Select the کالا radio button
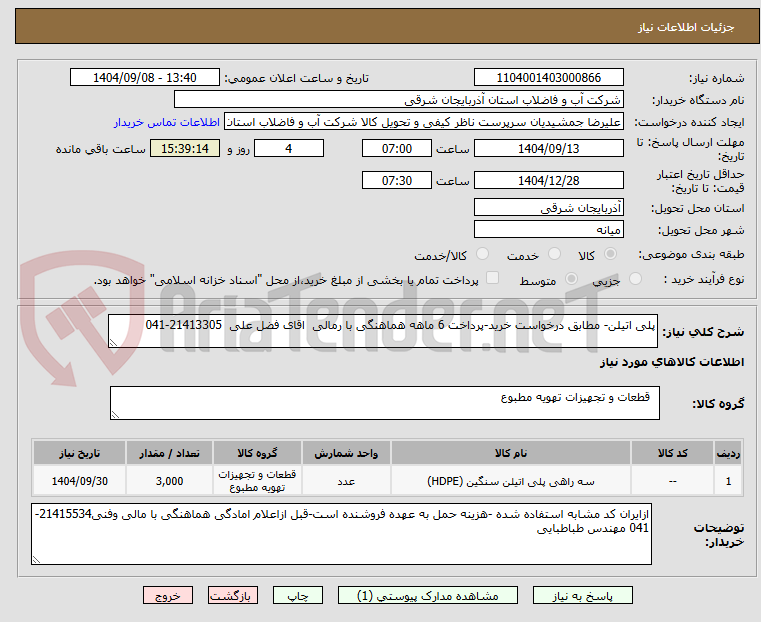 tap(611, 254)
